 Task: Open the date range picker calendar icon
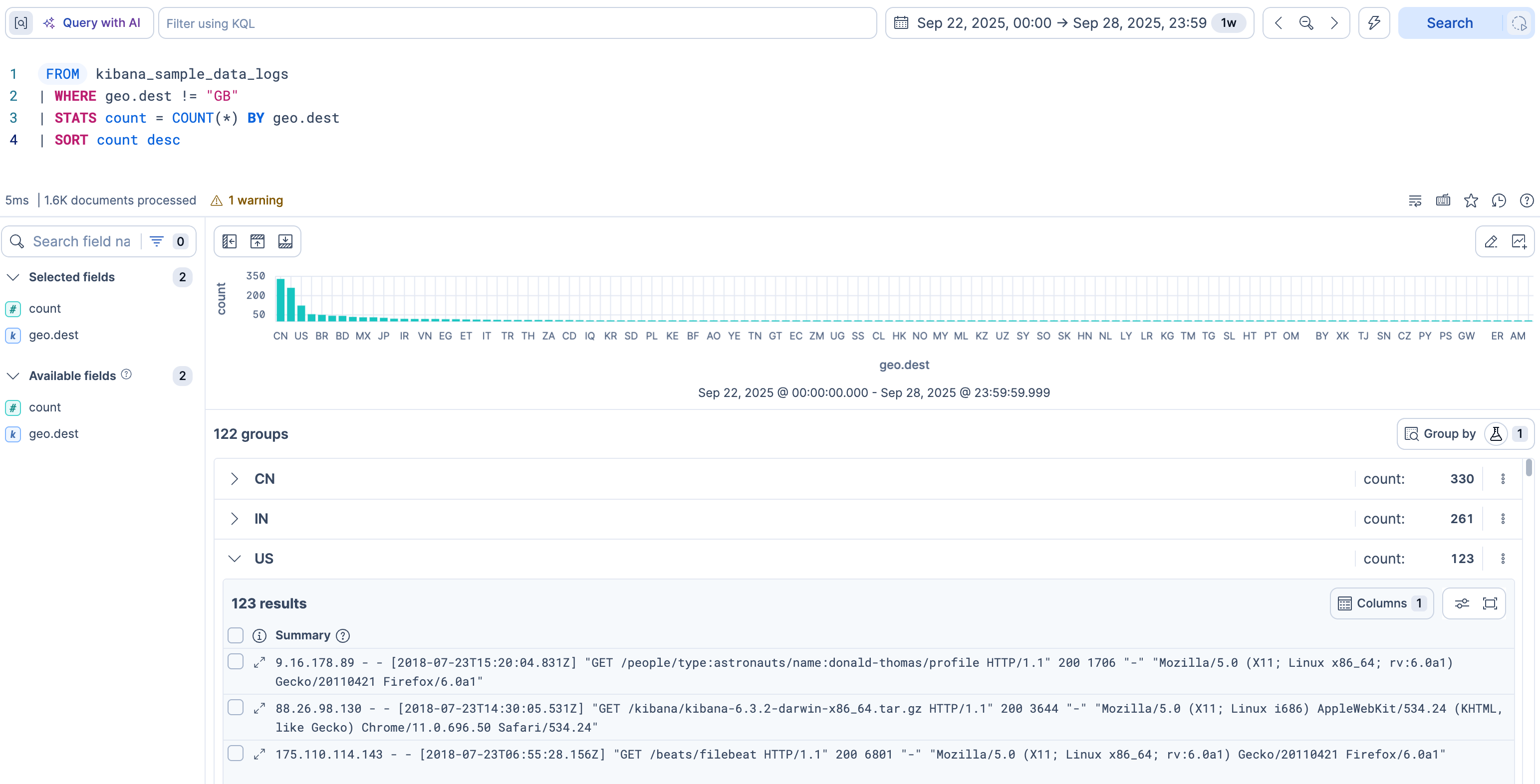(x=901, y=23)
